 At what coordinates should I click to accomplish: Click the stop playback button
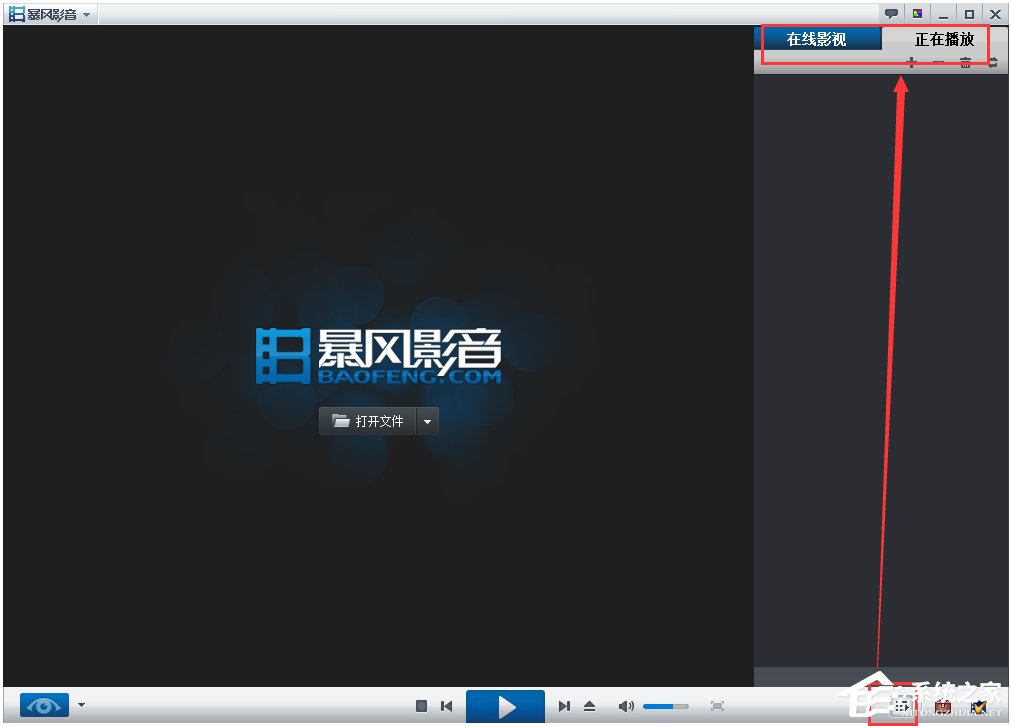422,706
